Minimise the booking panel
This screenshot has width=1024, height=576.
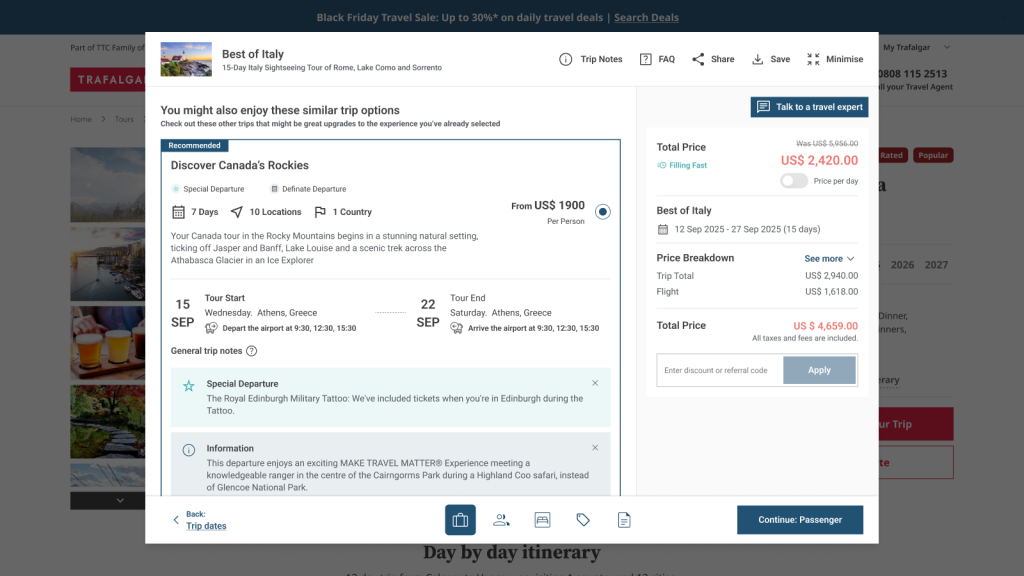[x=813, y=59]
